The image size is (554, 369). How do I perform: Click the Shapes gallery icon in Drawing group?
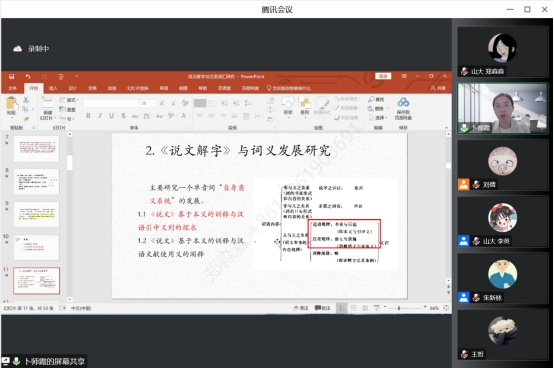tap(288, 102)
